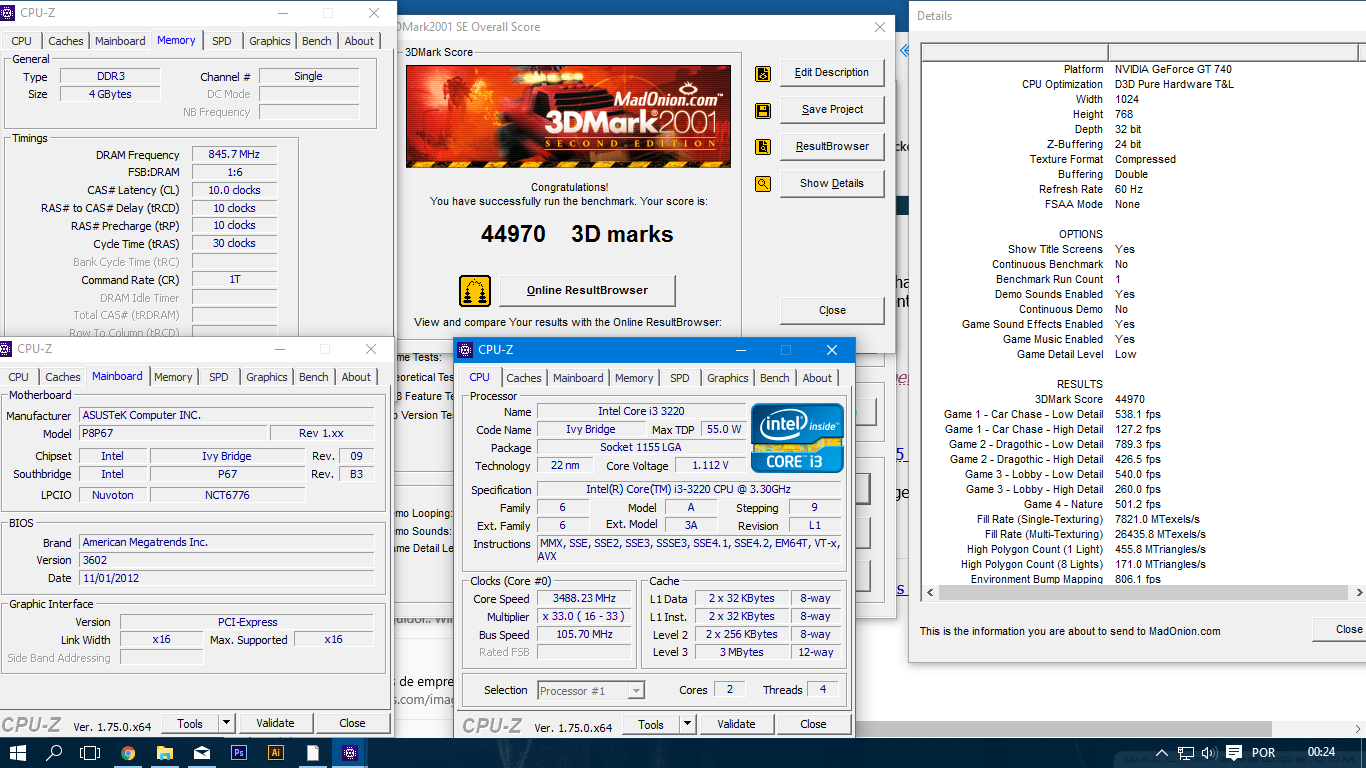This screenshot has width=1366, height=768.
Task: Click the BIOS Version field 3602
Action: point(227,560)
